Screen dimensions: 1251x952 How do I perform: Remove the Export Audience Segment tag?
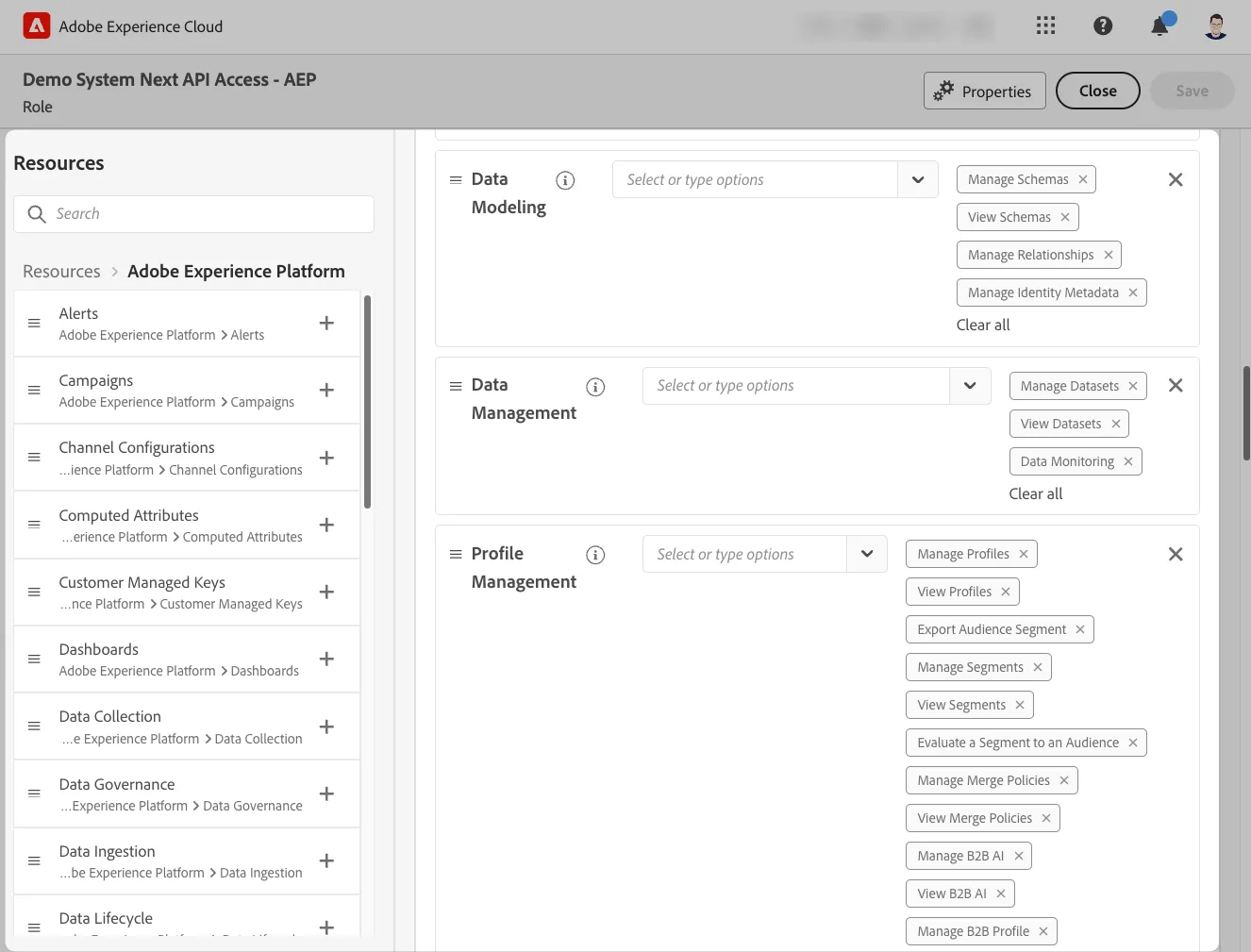coord(1080,629)
